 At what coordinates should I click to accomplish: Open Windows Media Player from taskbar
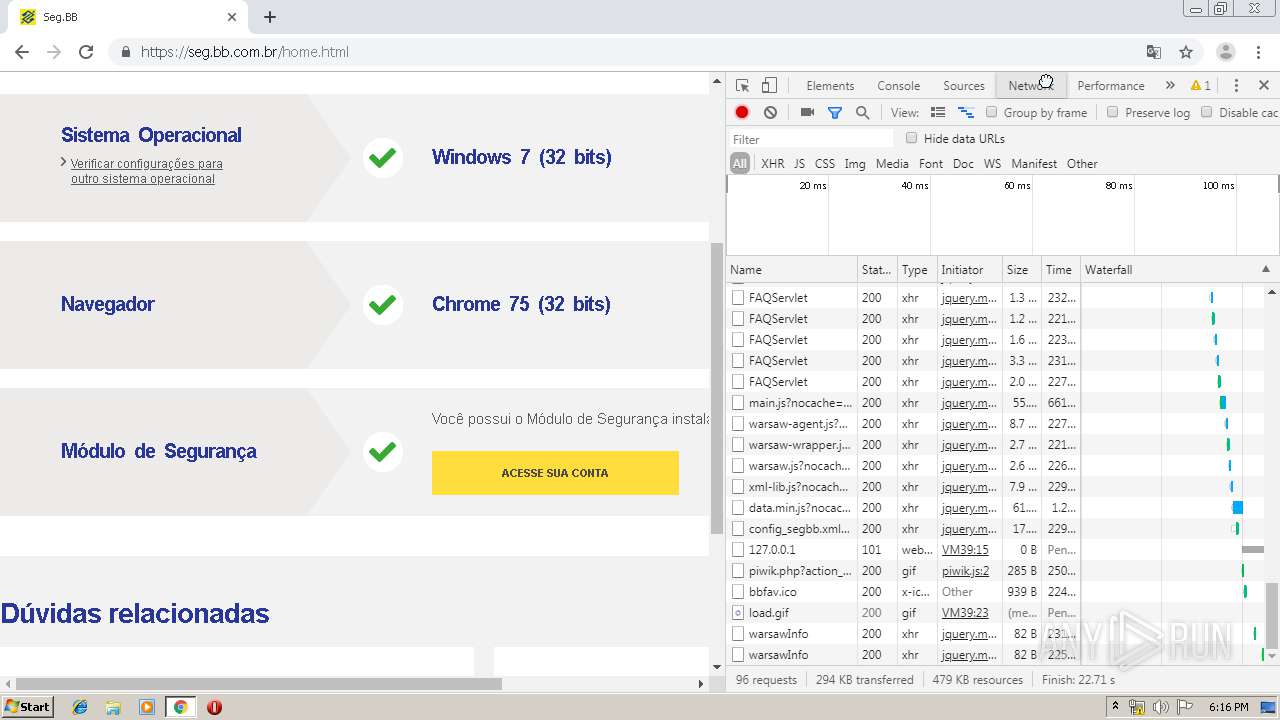pyautogui.click(x=146, y=707)
